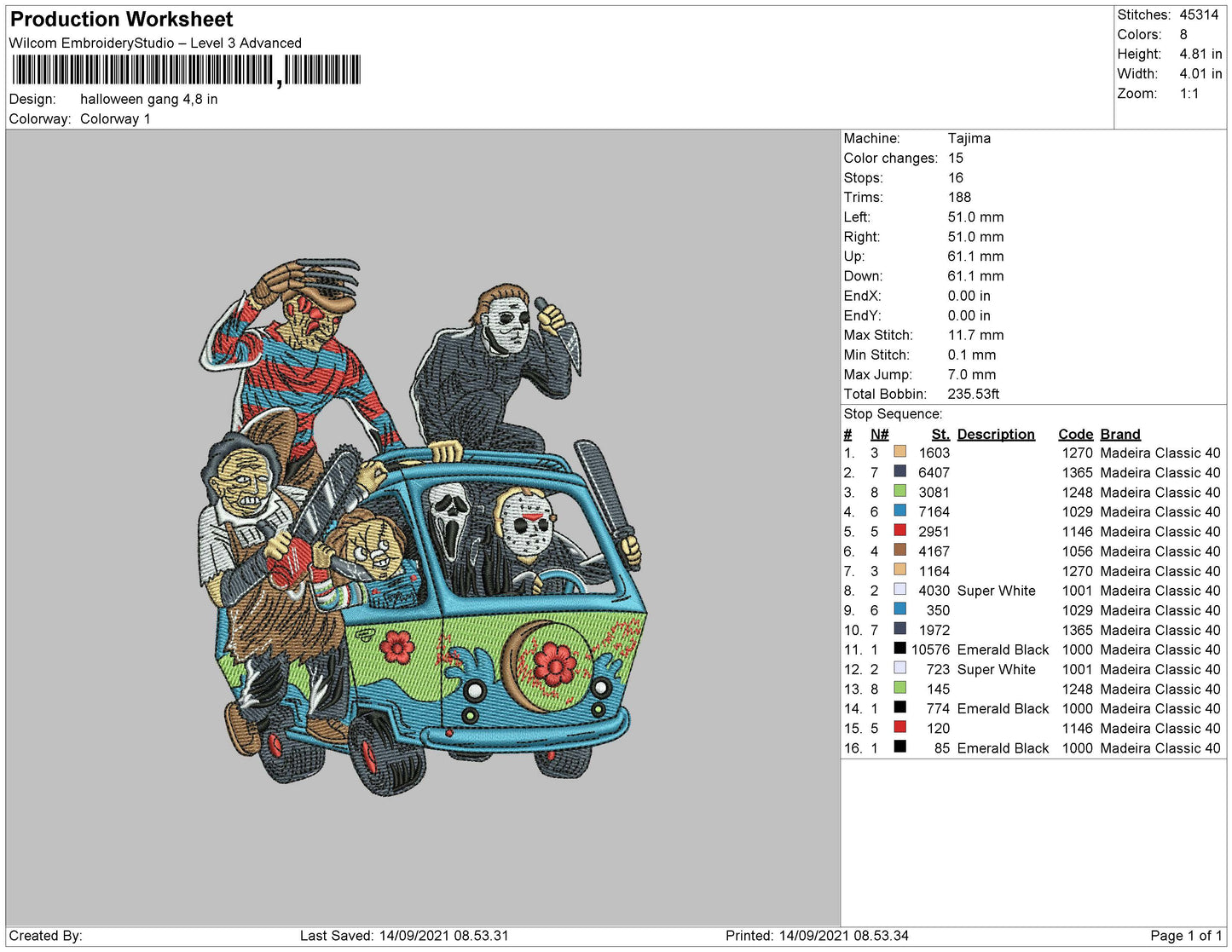Click "Emerald Black" description in stop row 11
The height and width of the screenshot is (952, 1232).
click(1004, 649)
